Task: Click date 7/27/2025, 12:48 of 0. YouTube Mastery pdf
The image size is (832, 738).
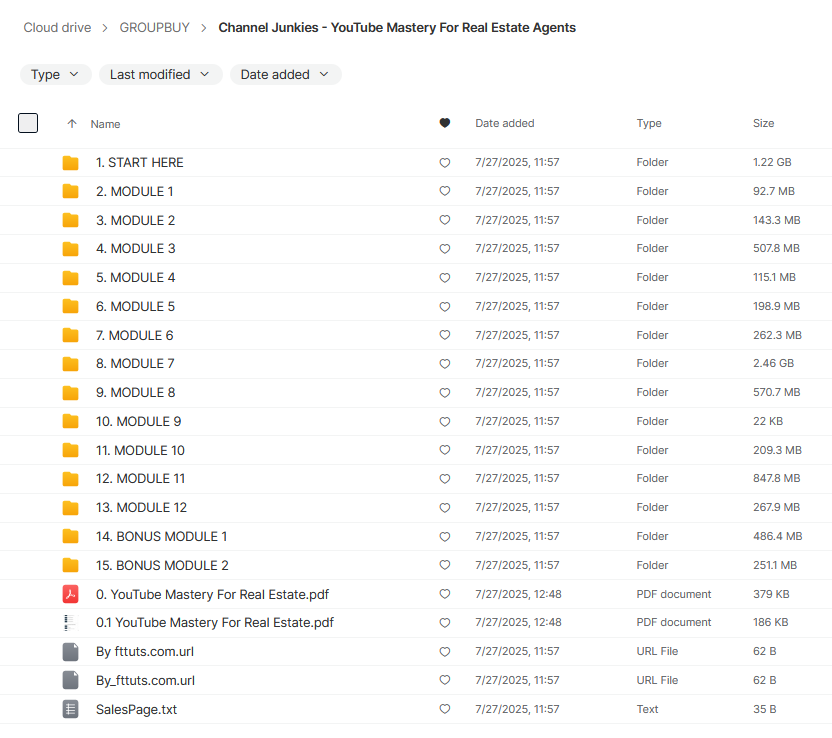Action: (x=518, y=594)
